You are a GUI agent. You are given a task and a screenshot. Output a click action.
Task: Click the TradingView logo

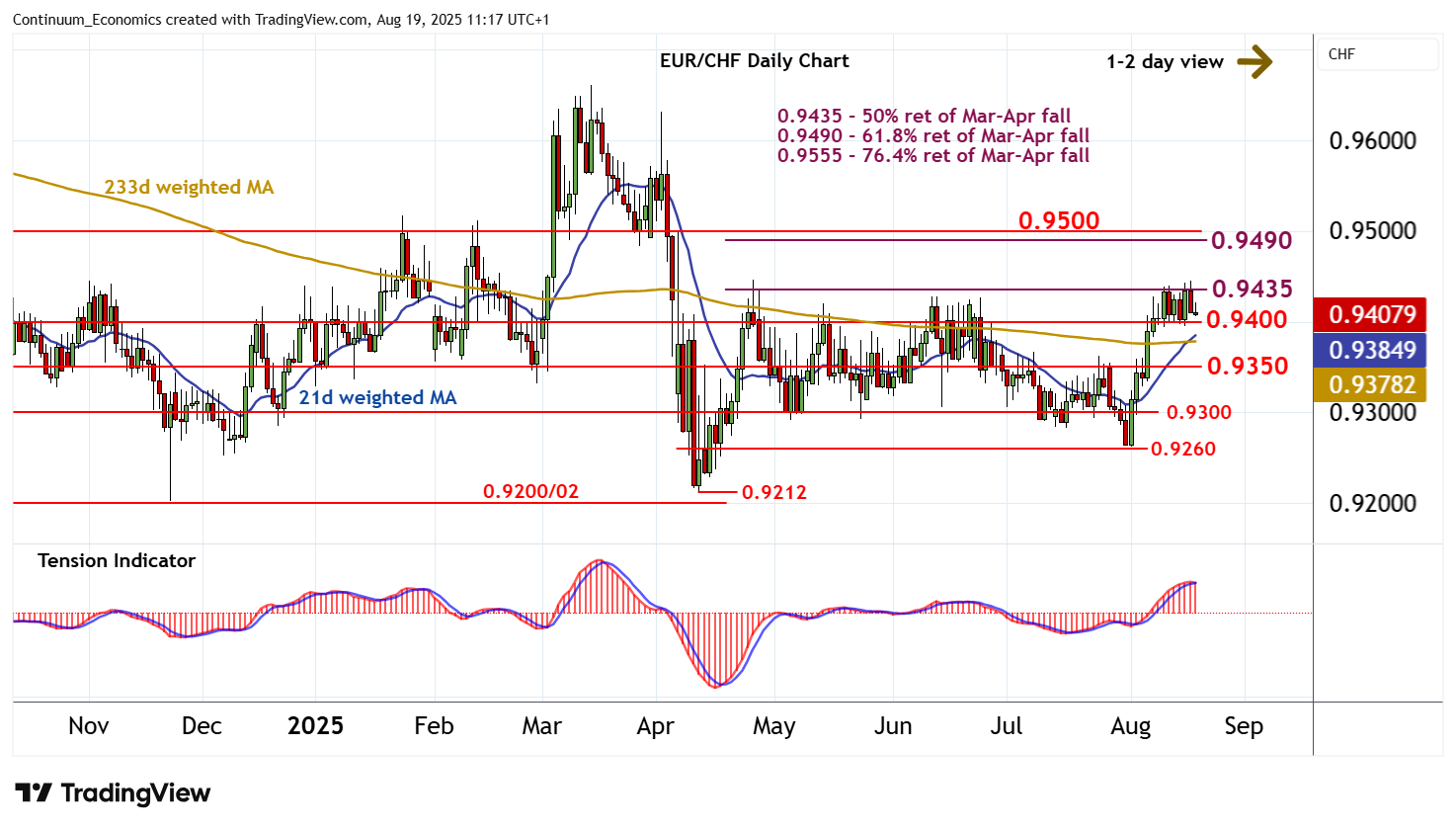[x=113, y=793]
